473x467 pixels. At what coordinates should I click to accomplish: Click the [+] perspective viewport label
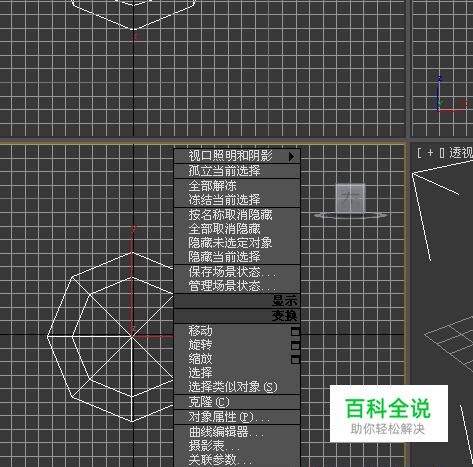(x=430, y=153)
